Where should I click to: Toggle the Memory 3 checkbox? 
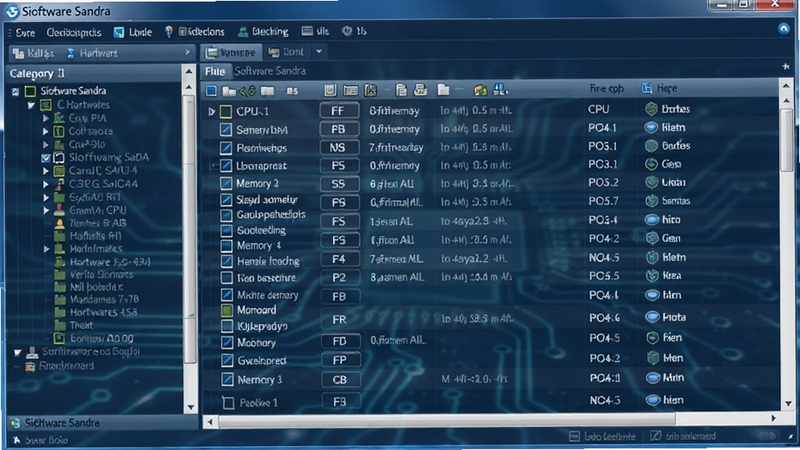227,380
